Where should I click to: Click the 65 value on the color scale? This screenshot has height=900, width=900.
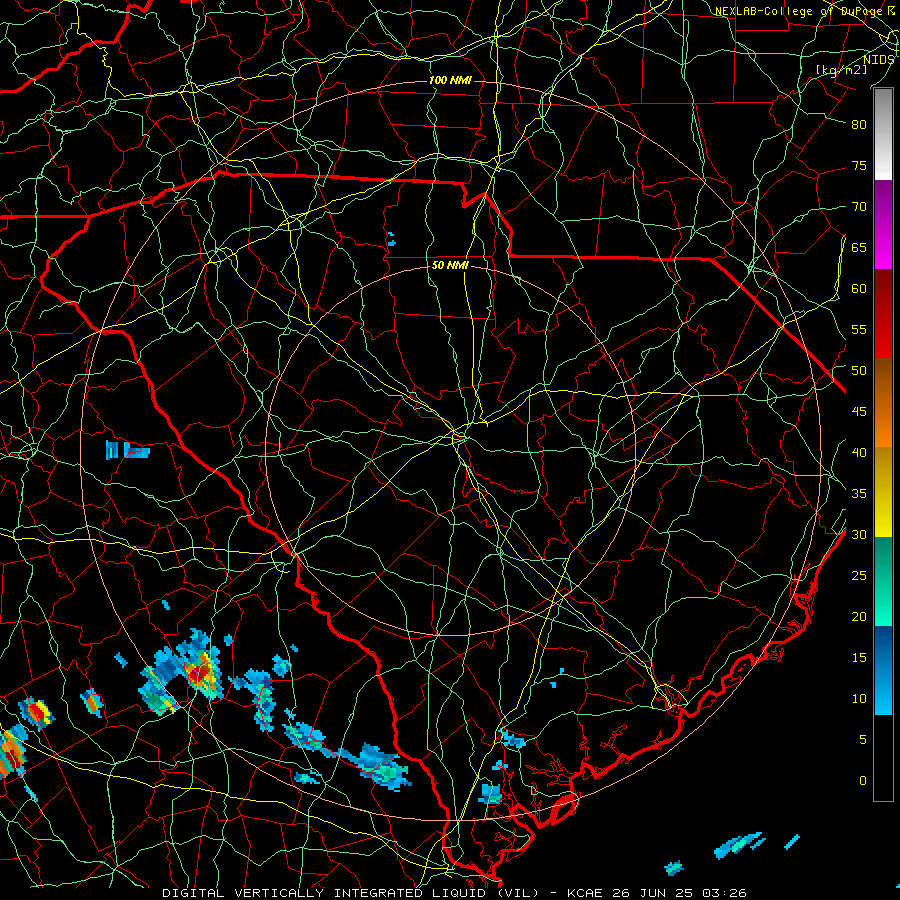click(859, 247)
